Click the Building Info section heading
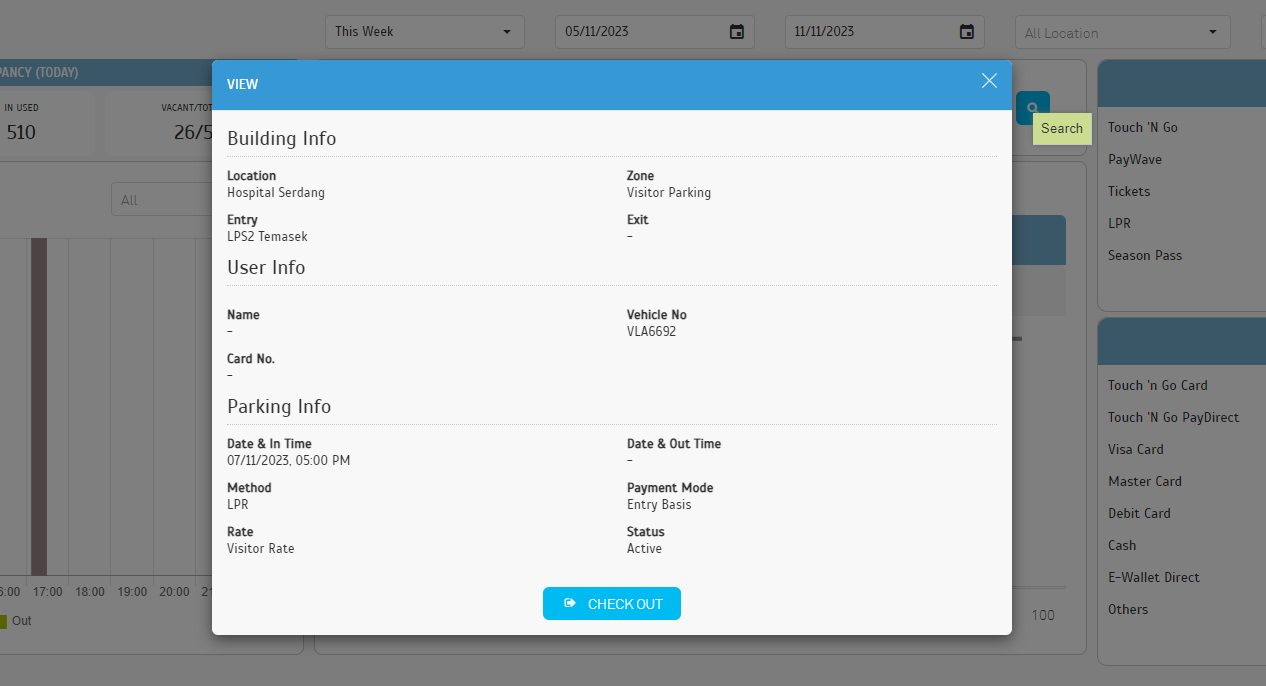Screen dimensions: 1266x686 282,138
